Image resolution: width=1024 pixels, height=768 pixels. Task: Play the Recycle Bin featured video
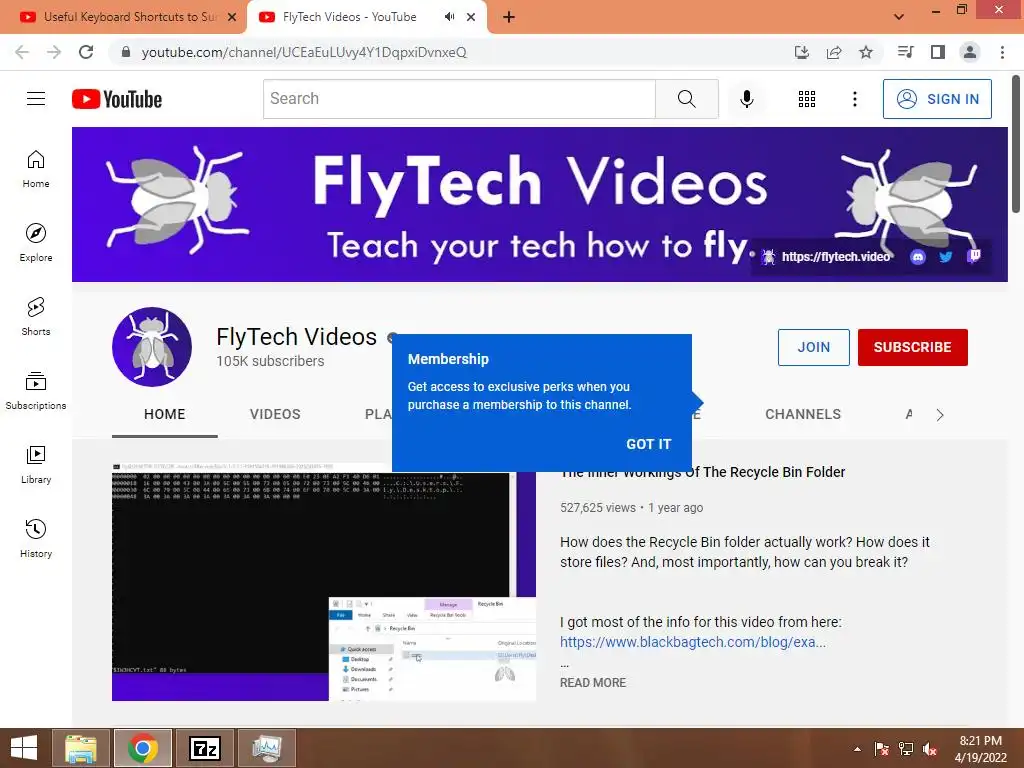point(323,581)
